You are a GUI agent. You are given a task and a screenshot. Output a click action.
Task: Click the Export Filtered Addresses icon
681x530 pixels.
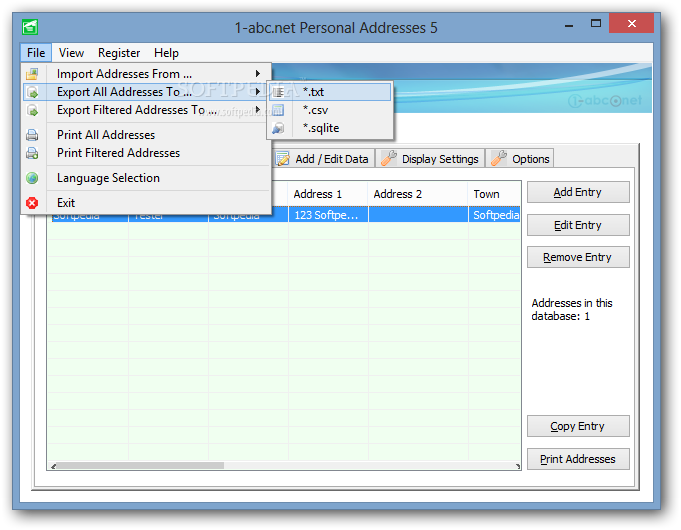point(32,110)
